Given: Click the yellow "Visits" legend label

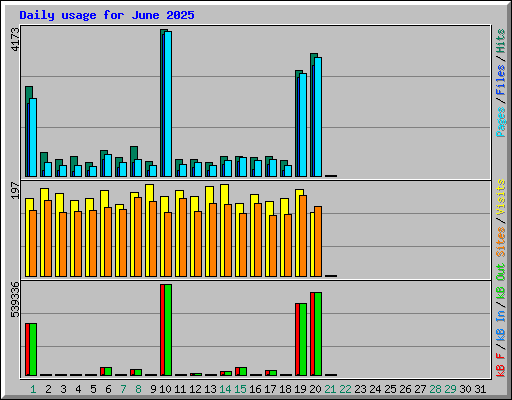Looking at the screenshot, I should (501, 197).
